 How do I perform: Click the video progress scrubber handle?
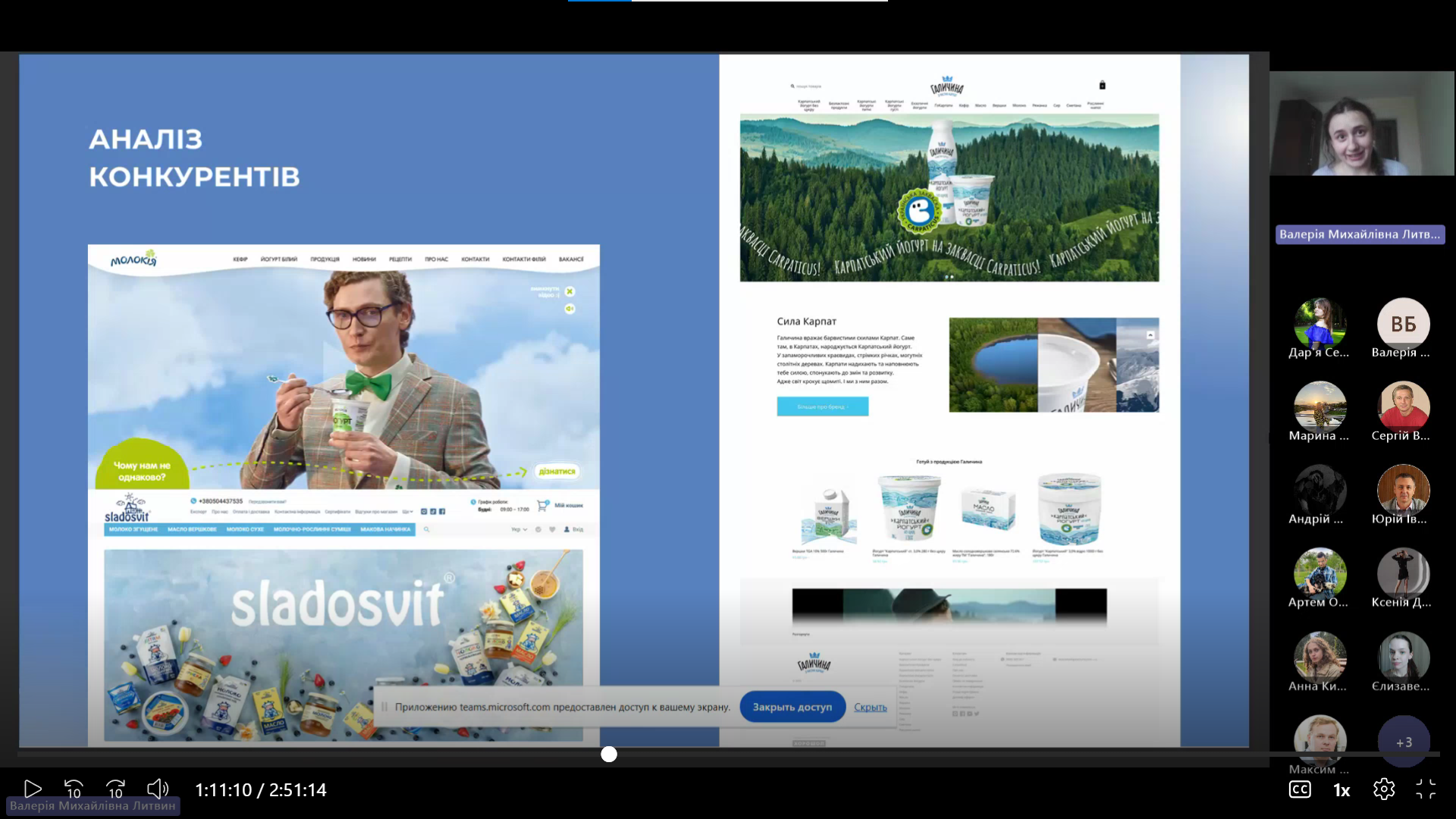point(609,754)
